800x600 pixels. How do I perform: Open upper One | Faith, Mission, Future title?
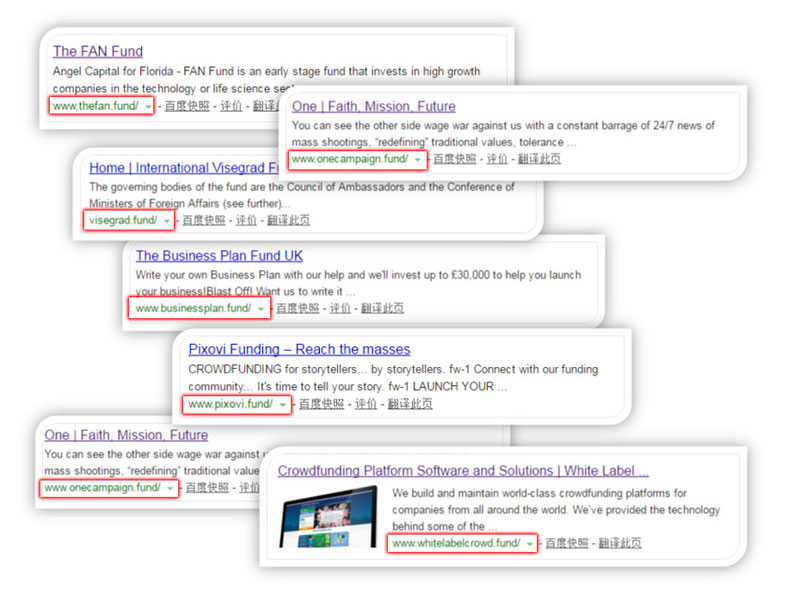(373, 107)
